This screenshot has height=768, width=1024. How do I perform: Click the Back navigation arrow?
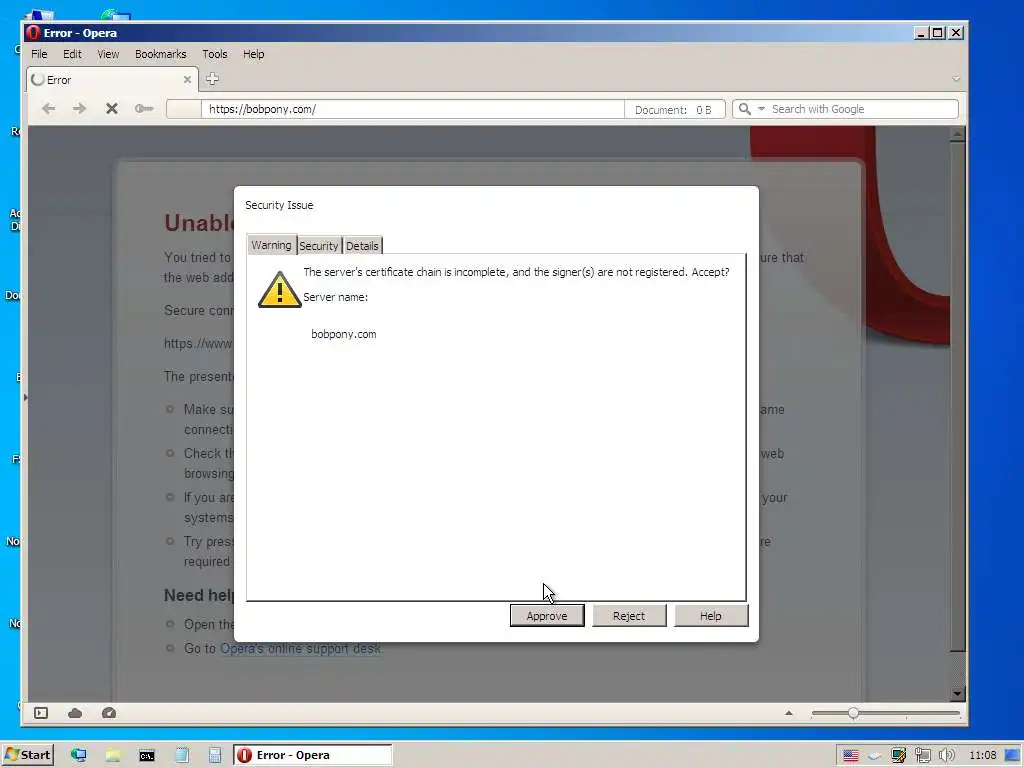pos(48,109)
